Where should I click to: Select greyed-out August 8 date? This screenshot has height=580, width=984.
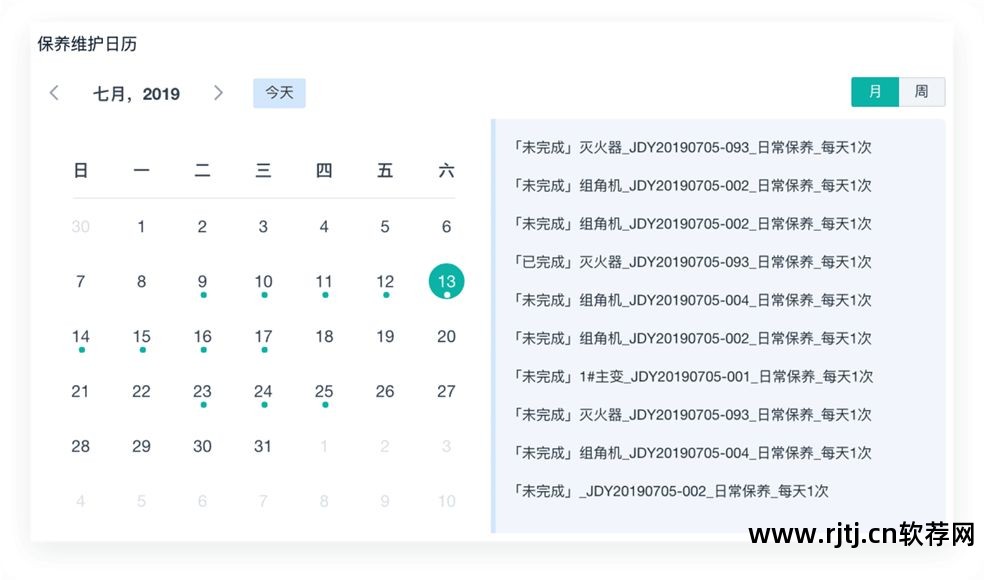pyautogui.click(x=324, y=501)
